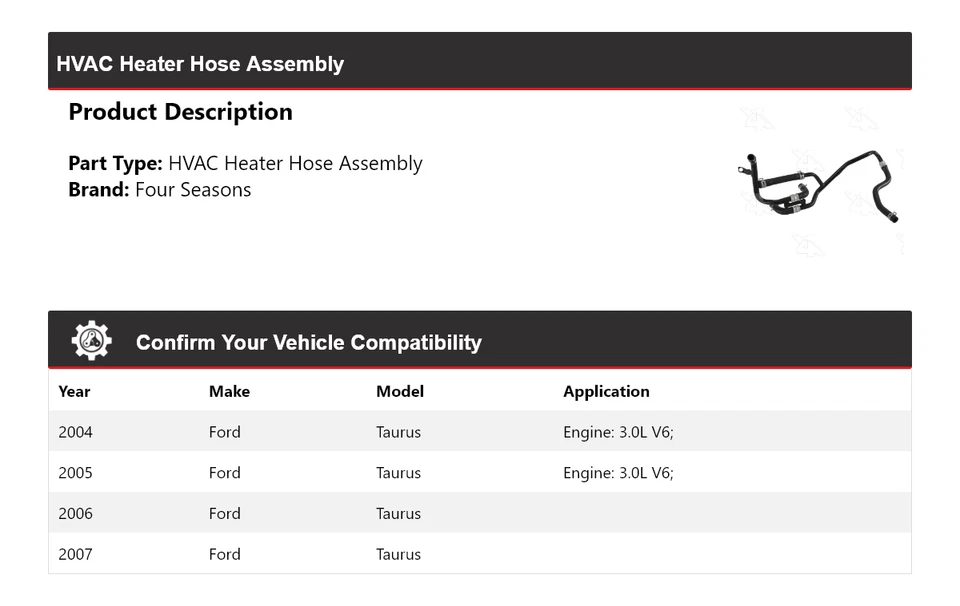This screenshot has width=960, height=606.
Task: Click the Year column header
Action: coord(74,392)
